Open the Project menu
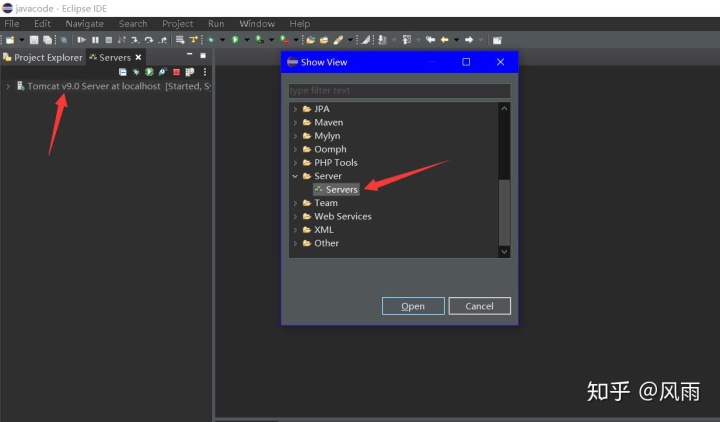720x422 pixels. click(x=178, y=23)
